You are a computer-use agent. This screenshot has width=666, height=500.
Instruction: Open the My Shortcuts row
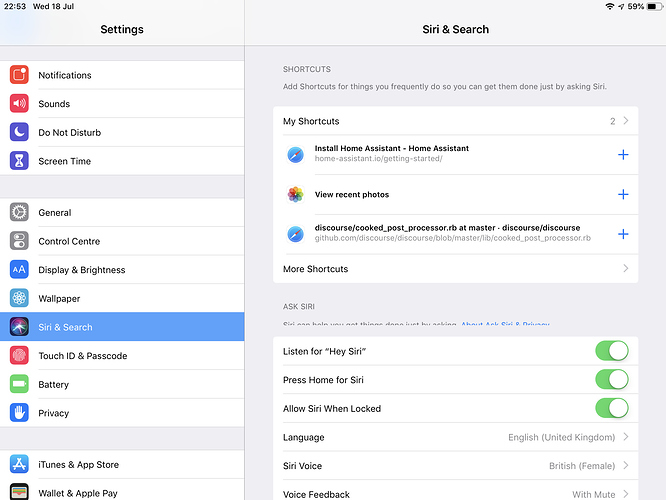coord(455,121)
